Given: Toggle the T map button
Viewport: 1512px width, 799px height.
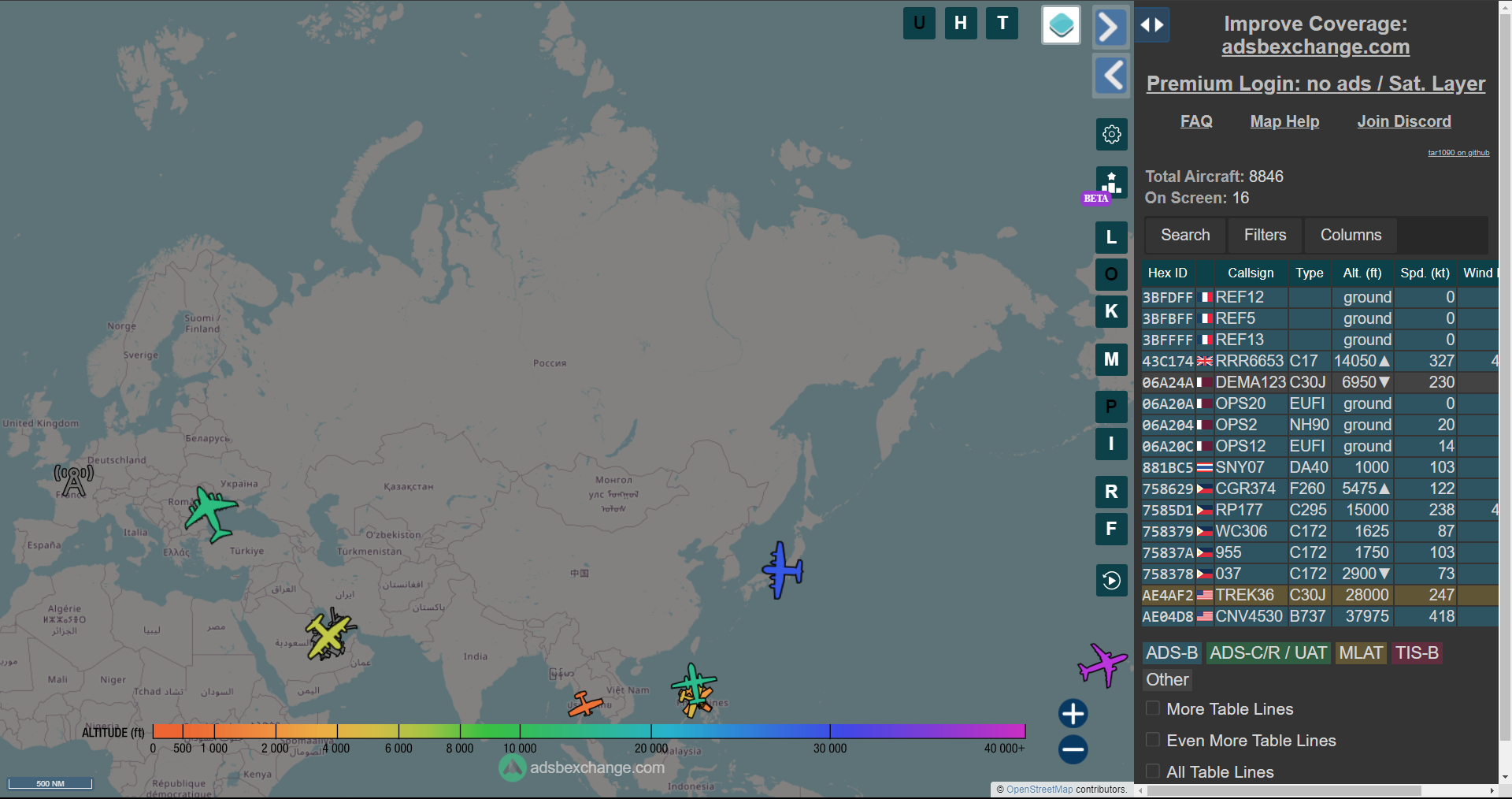Looking at the screenshot, I should [x=1002, y=24].
